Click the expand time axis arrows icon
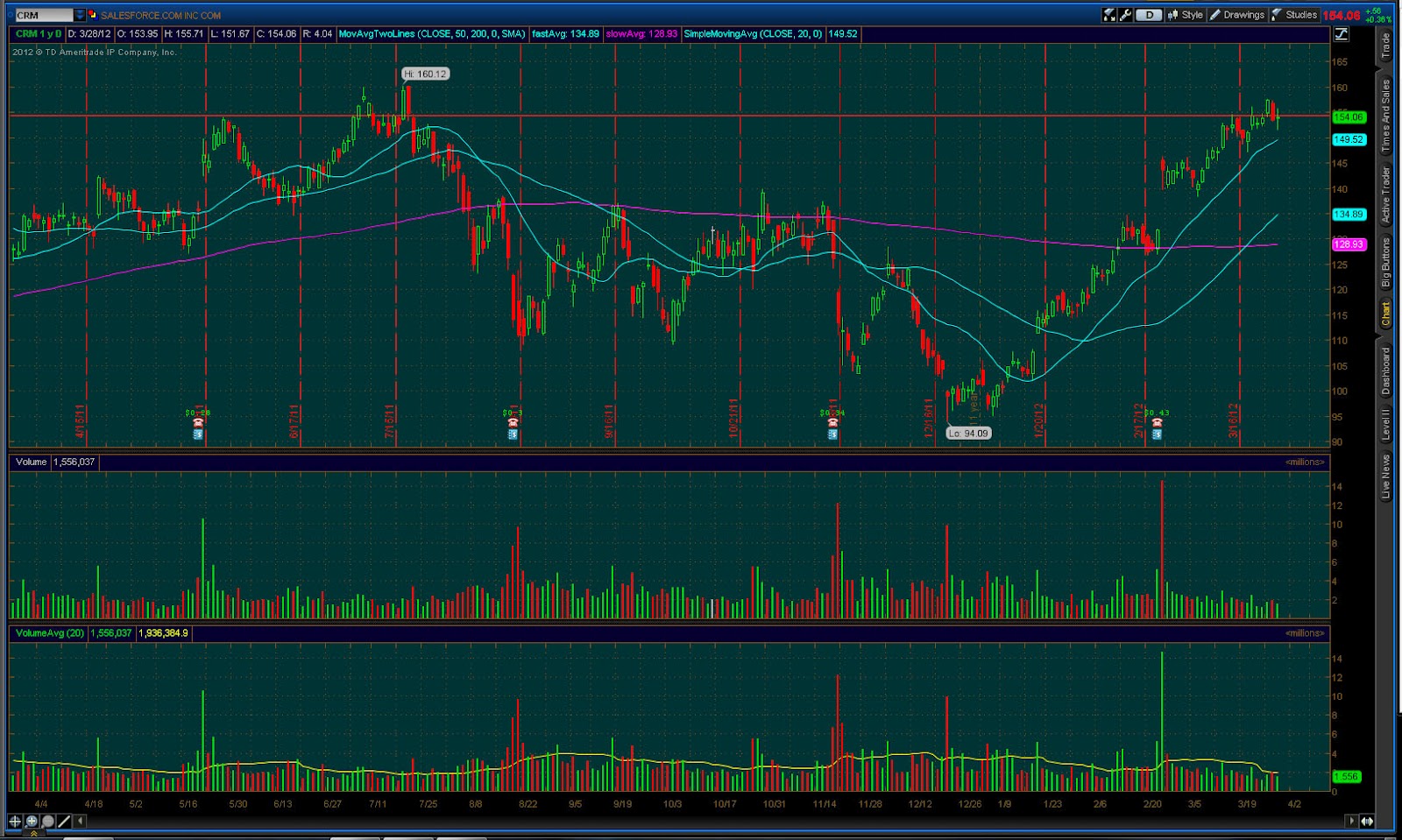This screenshot has height=840, width=1402. coord(1366,821)
